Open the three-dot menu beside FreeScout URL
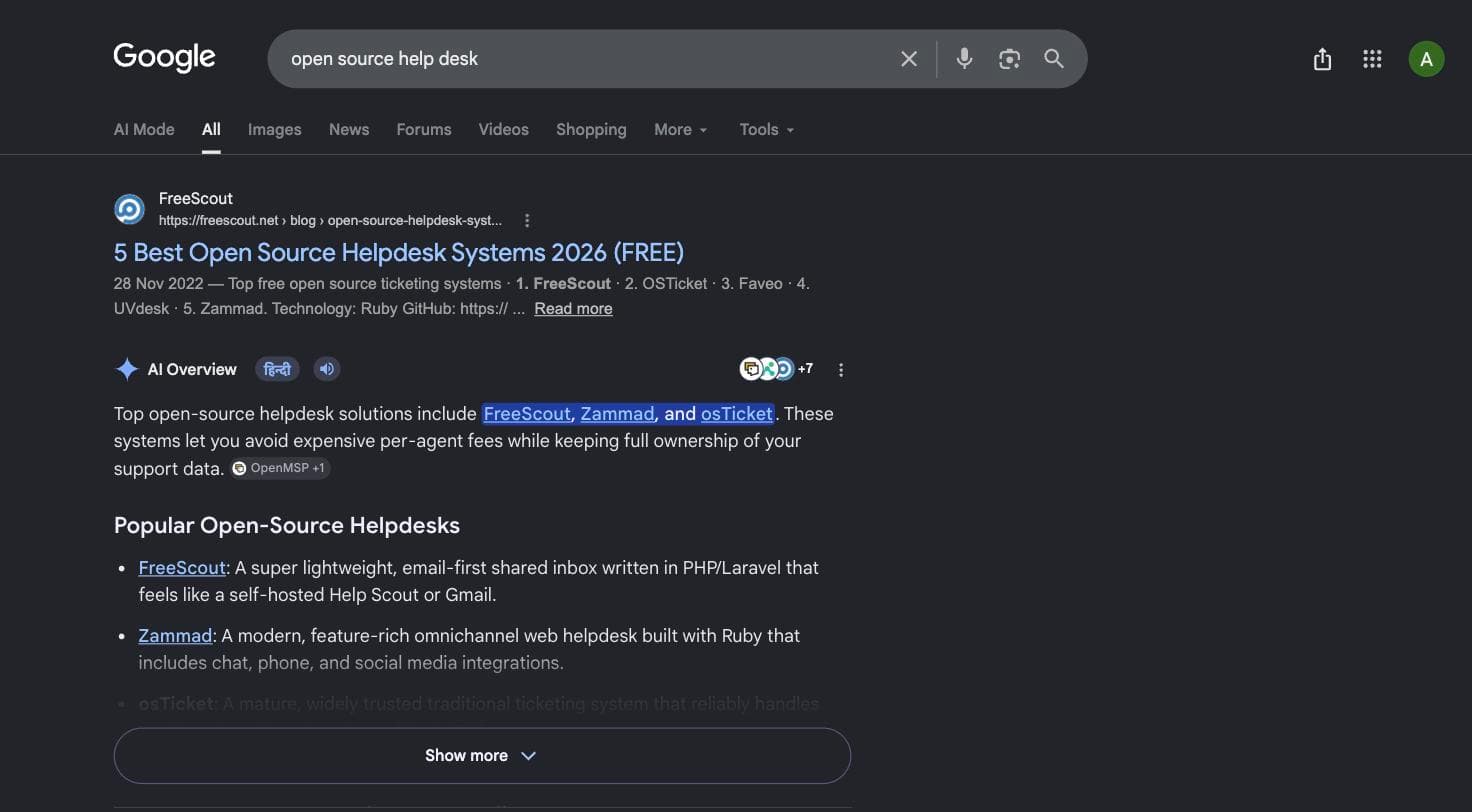Viewport: 1472px width, 812px height. click(527, 220)
